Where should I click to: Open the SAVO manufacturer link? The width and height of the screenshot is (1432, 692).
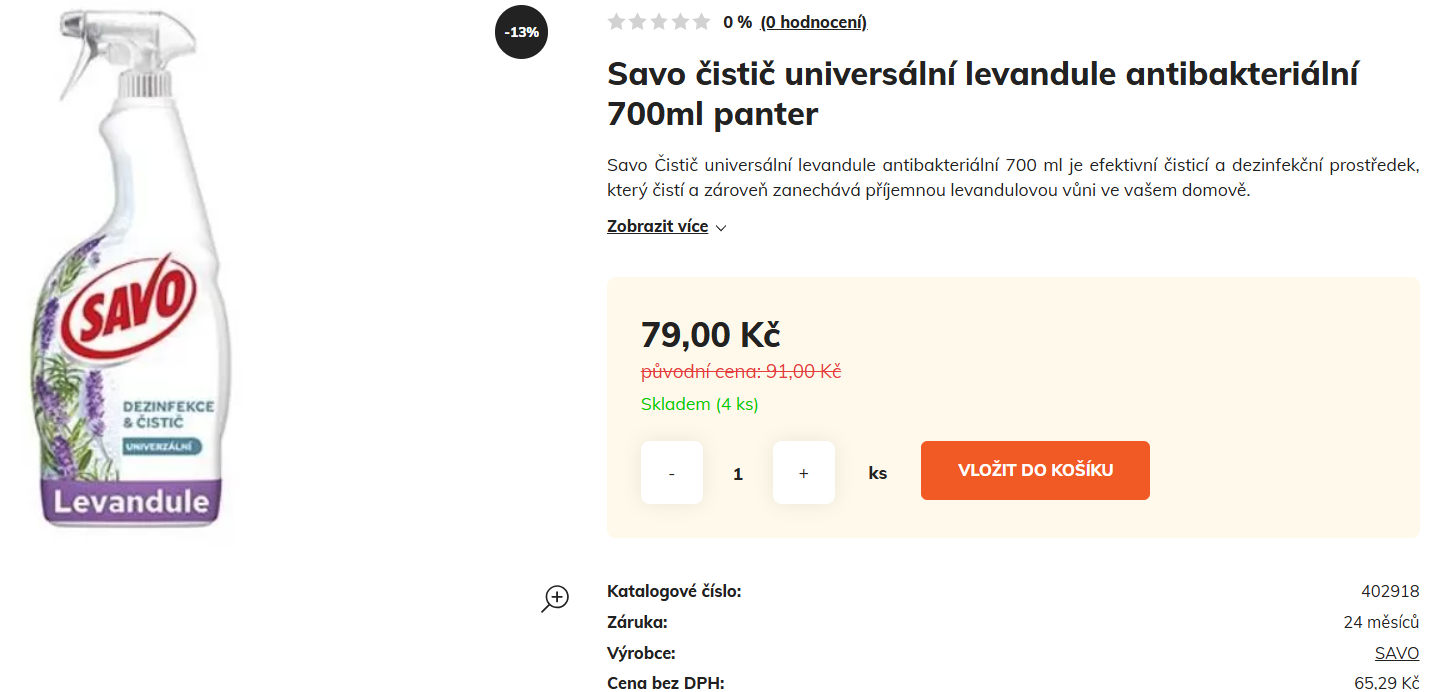point(1396,653)
